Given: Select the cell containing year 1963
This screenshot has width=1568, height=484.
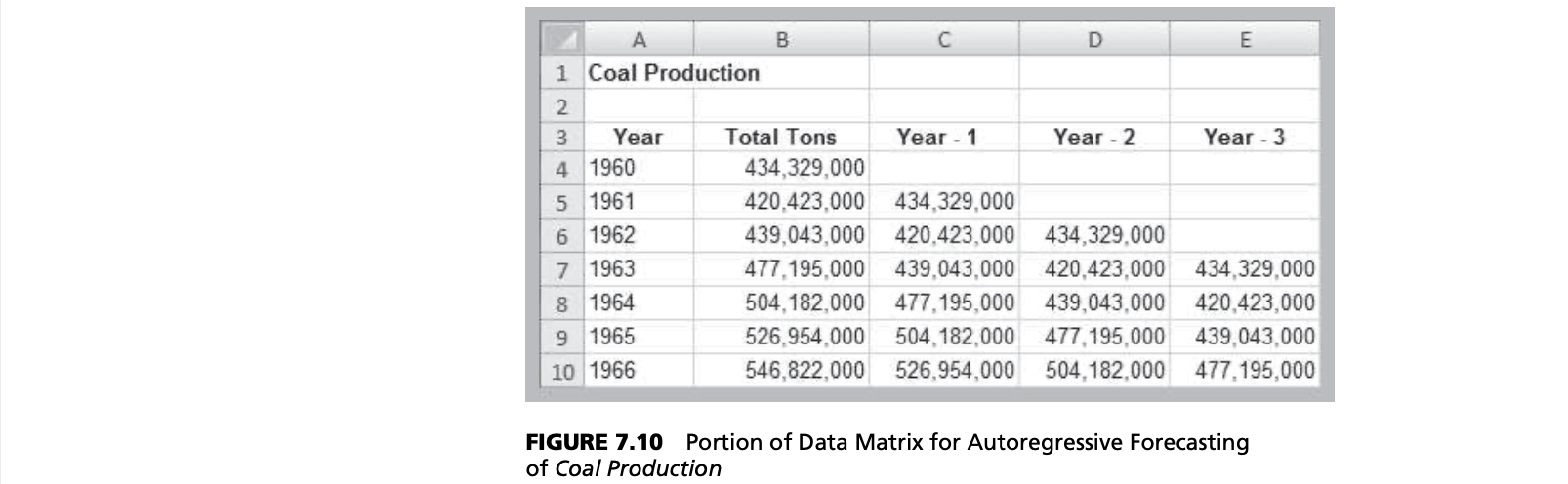Looking at the screenshot, I should 639,269.
